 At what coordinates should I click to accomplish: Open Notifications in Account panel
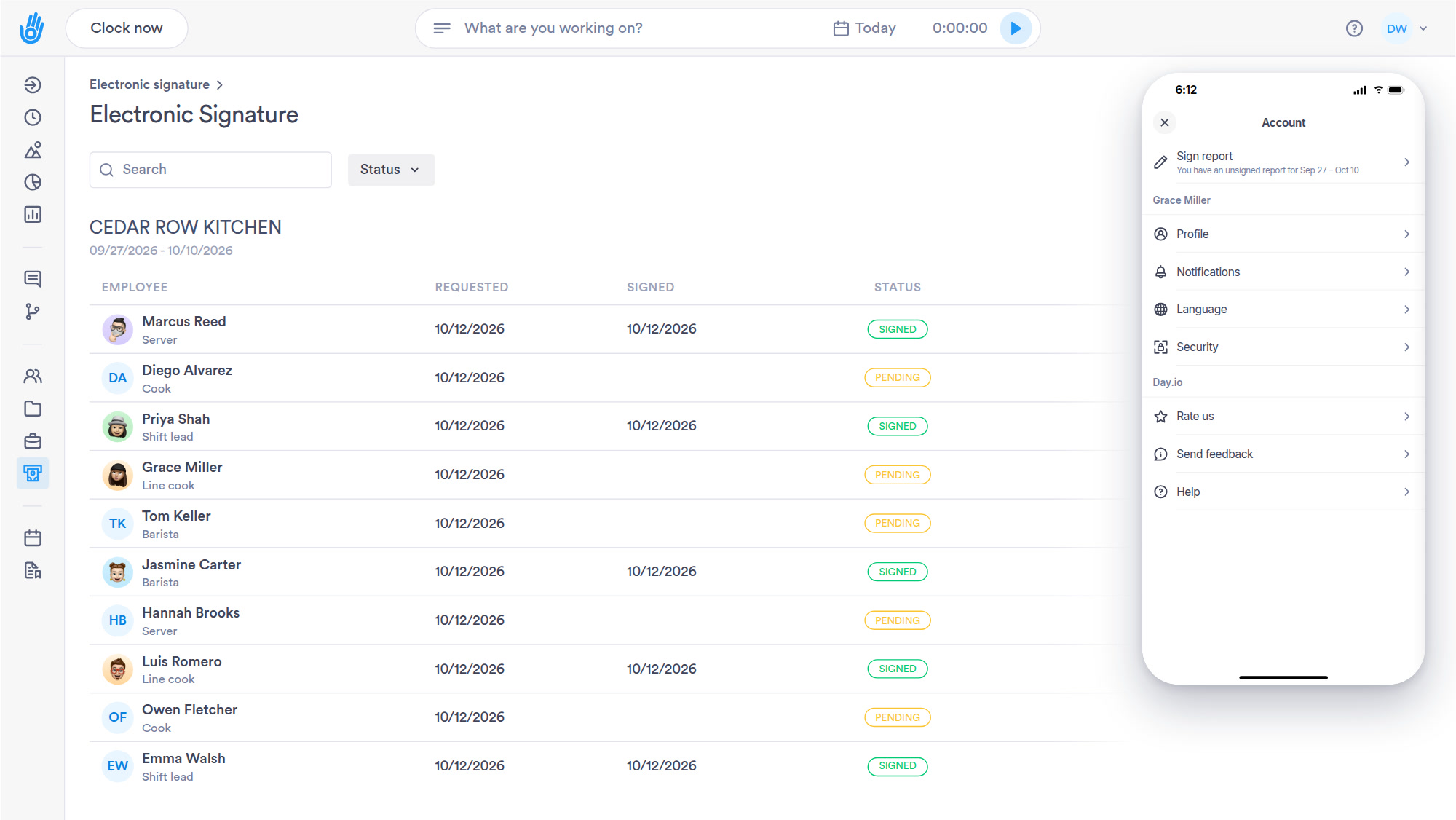1283,272
